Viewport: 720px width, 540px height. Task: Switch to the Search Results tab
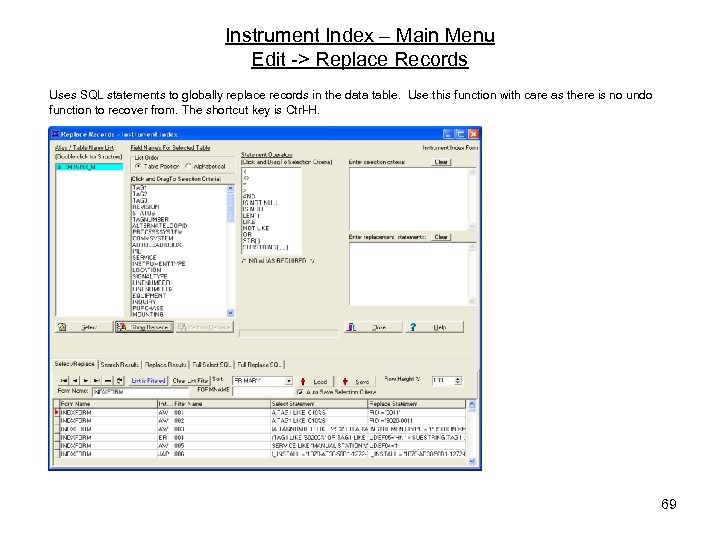119,365
